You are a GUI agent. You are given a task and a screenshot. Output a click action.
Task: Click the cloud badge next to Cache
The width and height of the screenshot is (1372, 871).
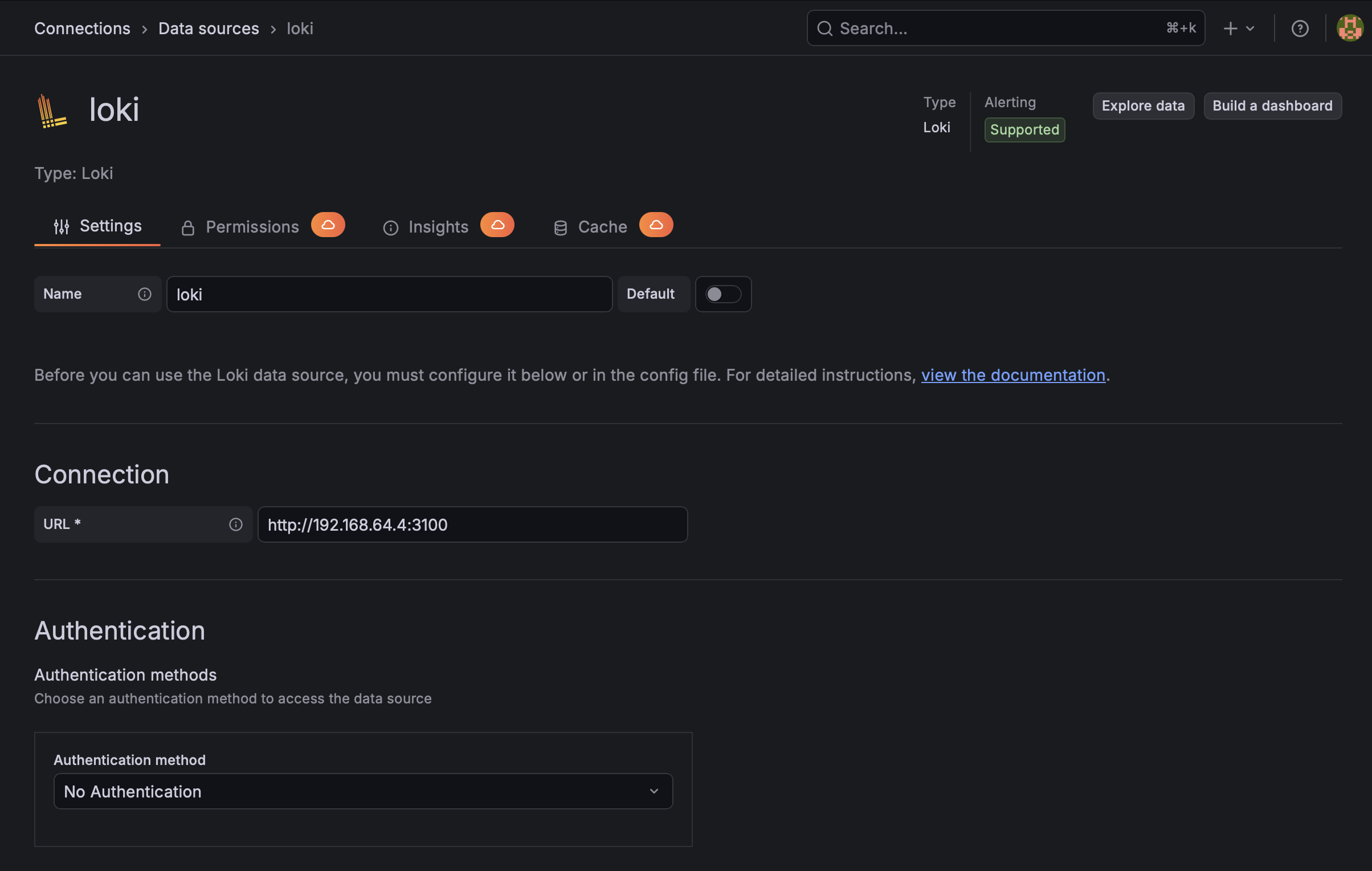point(656,225)
